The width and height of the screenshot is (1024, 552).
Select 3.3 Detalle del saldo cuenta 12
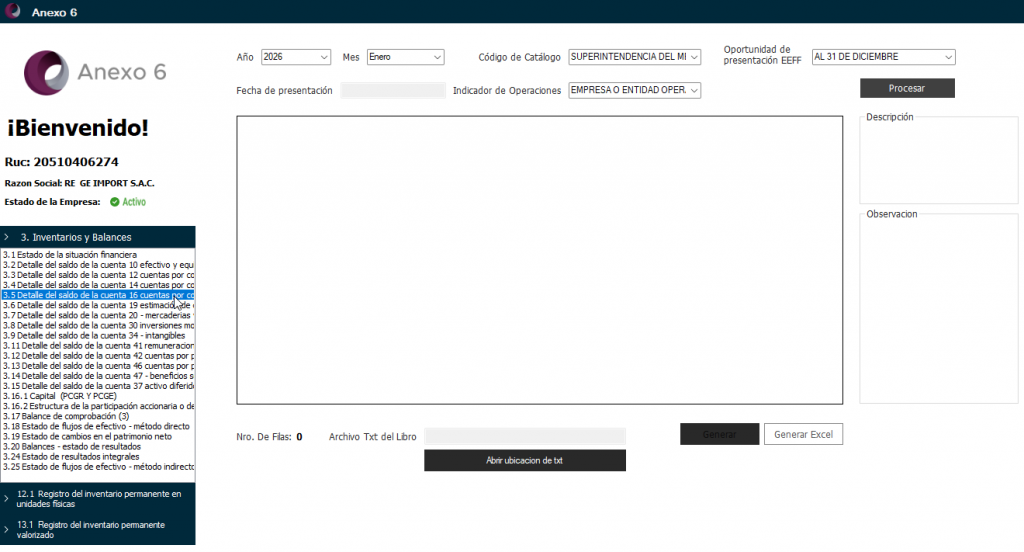click(98, 275)
